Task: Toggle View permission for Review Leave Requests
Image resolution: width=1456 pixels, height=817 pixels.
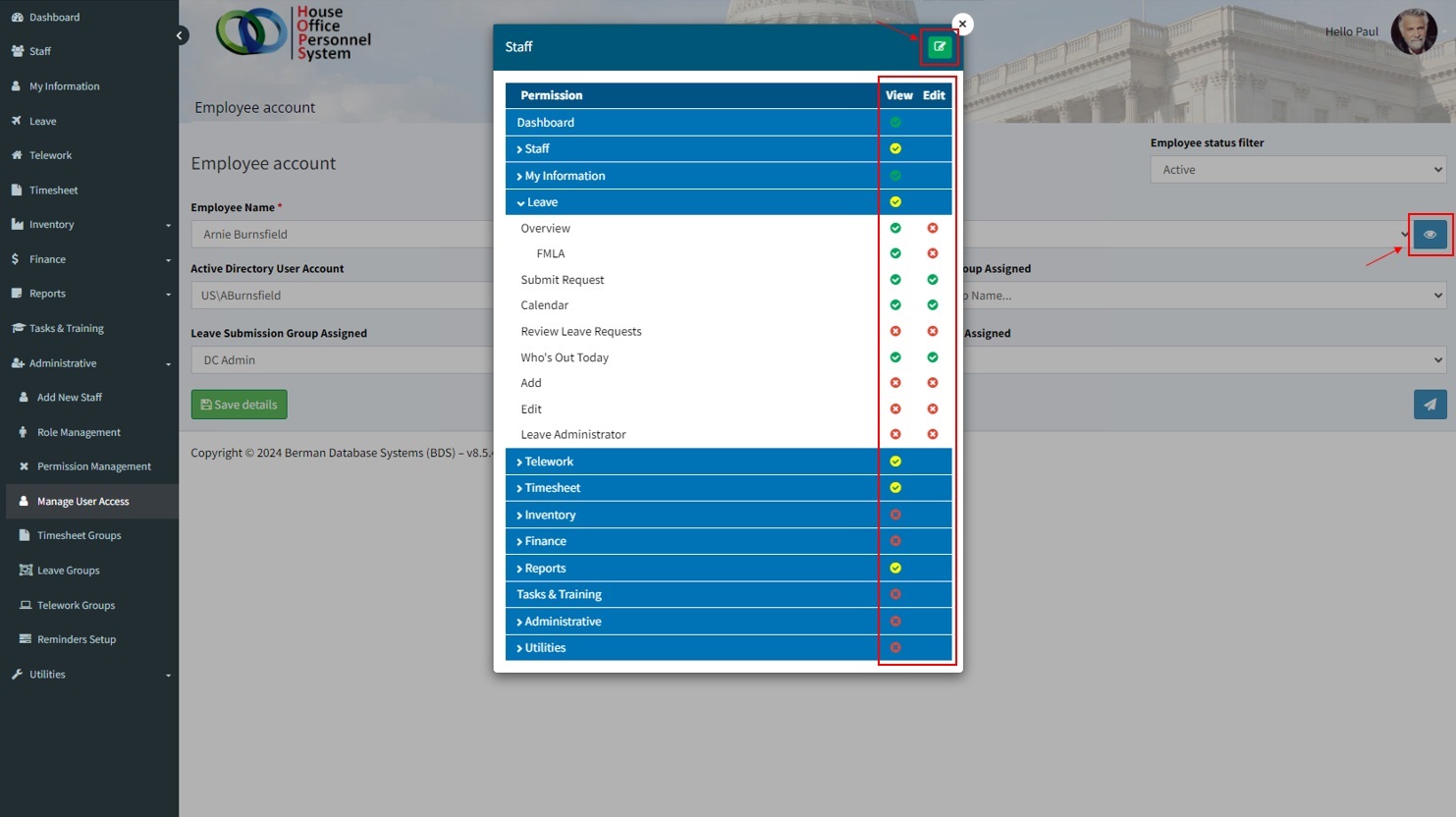Action: tap(895, 332)
